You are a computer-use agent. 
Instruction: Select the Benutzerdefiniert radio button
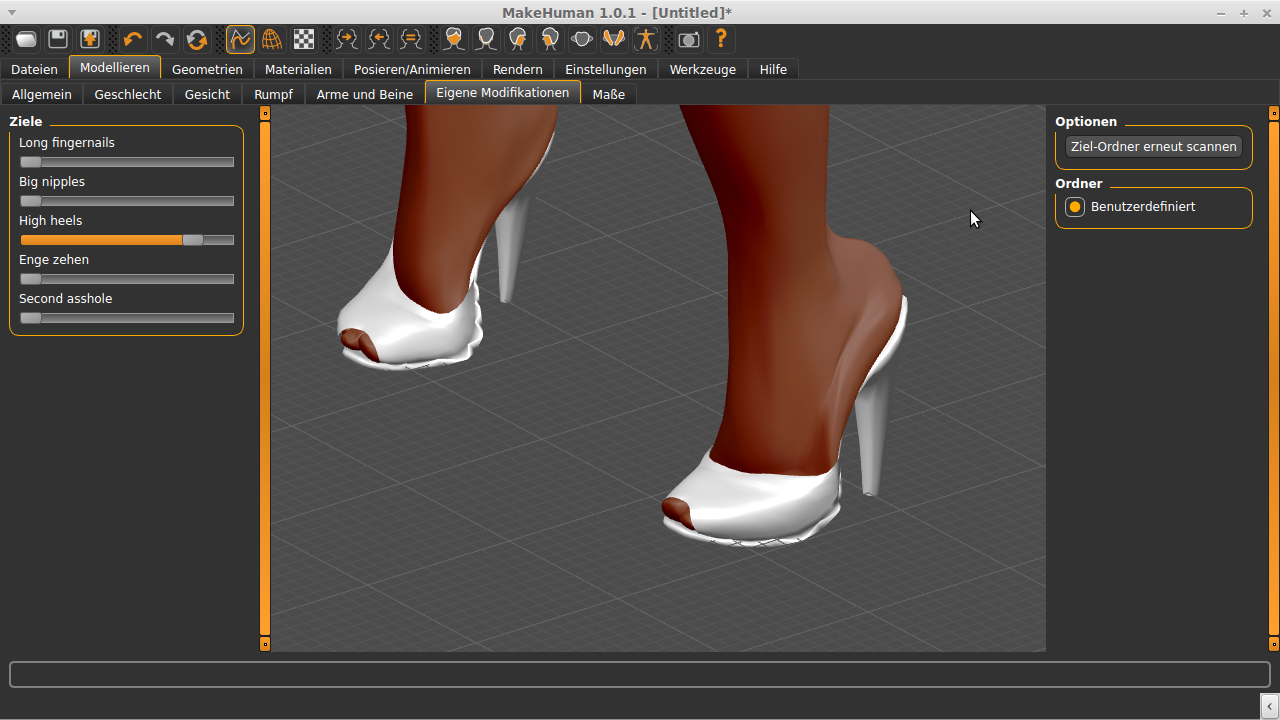point(1075,207)
